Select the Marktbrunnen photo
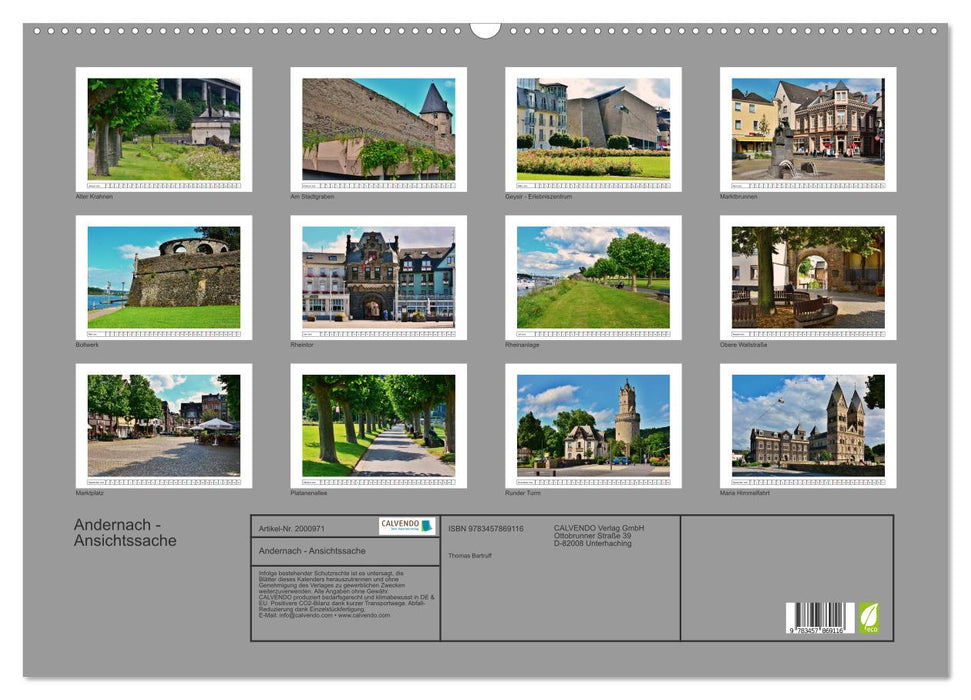971x700 pixels. coord(808,129)
